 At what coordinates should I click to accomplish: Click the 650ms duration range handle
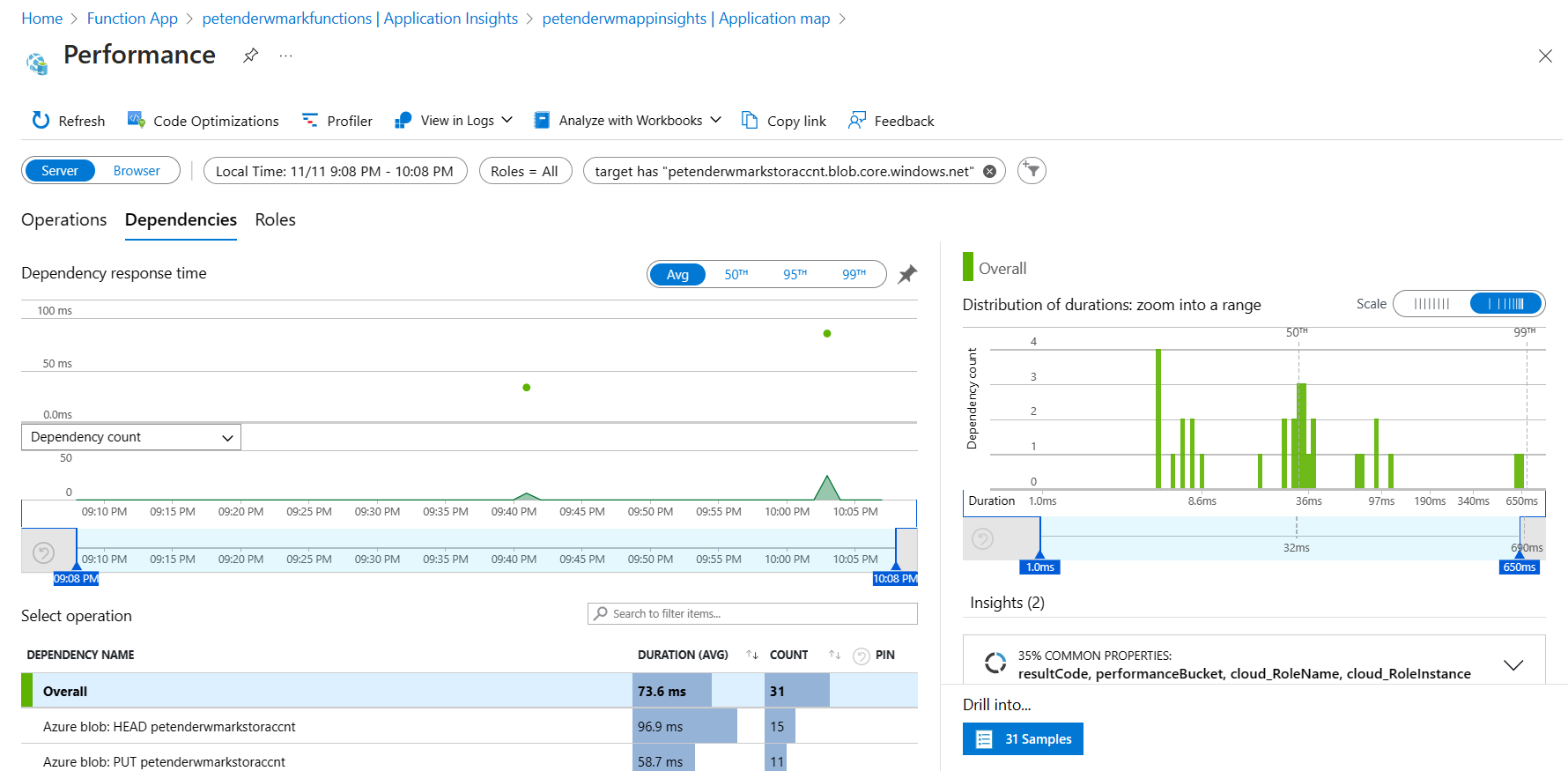(1520, 567)
